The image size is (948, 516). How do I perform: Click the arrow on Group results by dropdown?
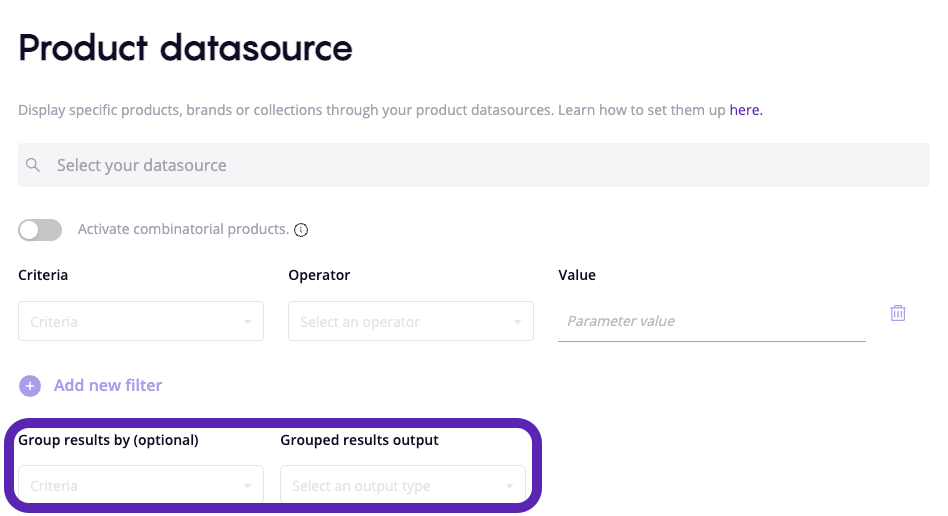(x=247, y=486)
